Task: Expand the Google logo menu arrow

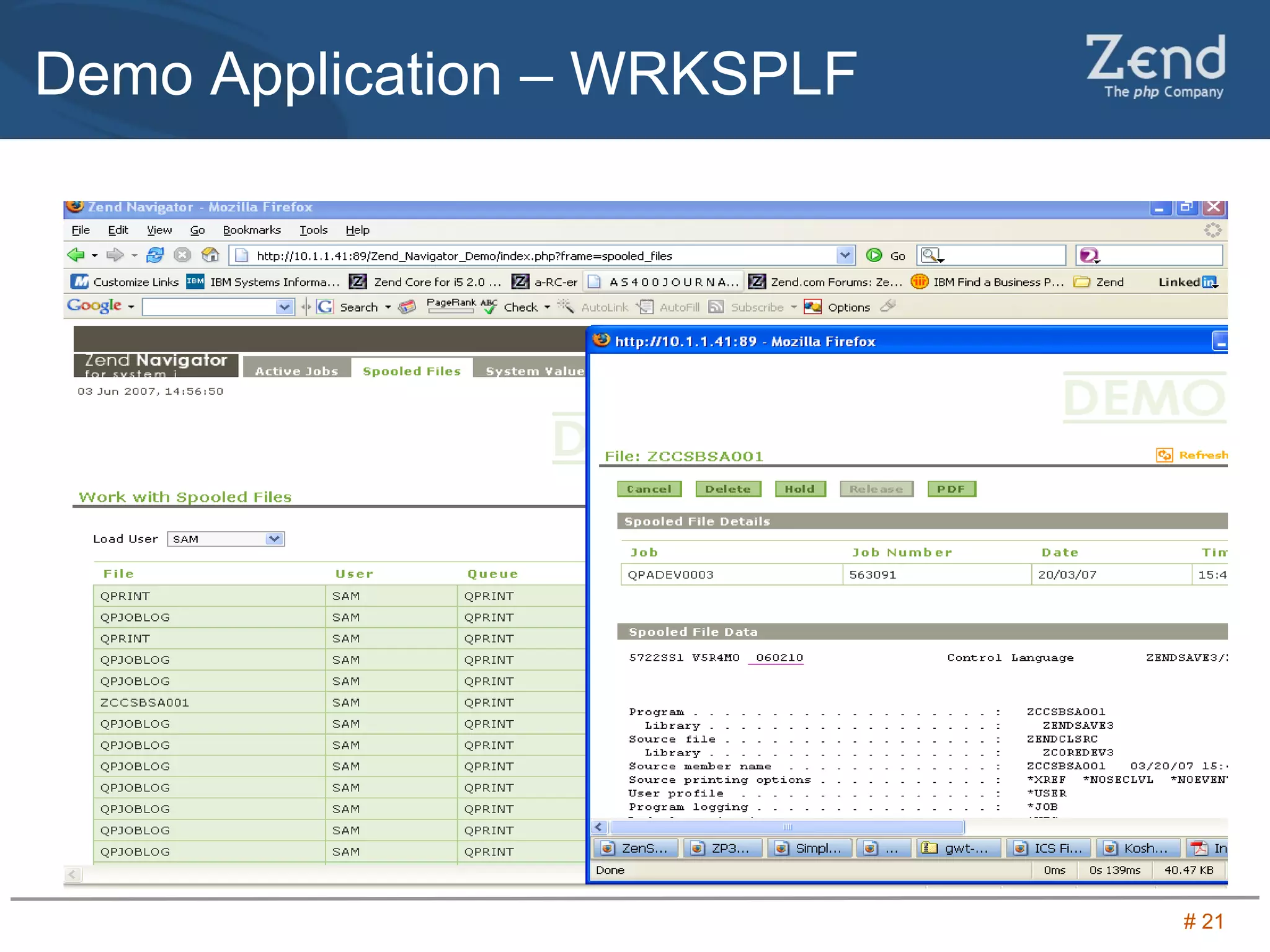Action: point(131,307)
